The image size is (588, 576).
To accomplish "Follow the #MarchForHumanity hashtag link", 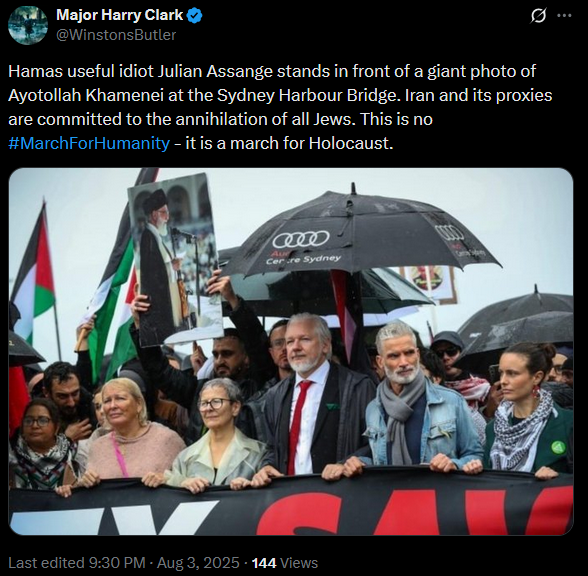I will tap(89, 143).
